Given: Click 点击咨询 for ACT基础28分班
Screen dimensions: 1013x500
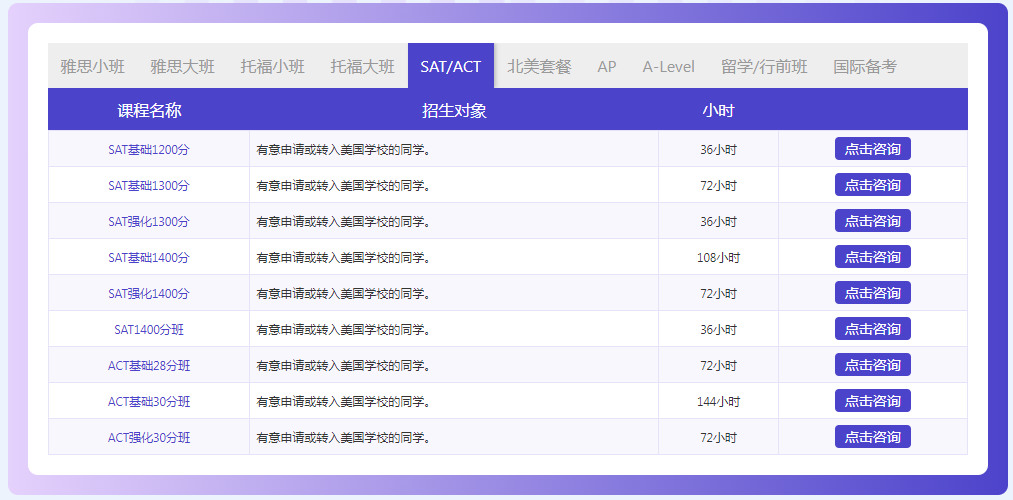Looking at the screenshot, I should click(873, 365).
